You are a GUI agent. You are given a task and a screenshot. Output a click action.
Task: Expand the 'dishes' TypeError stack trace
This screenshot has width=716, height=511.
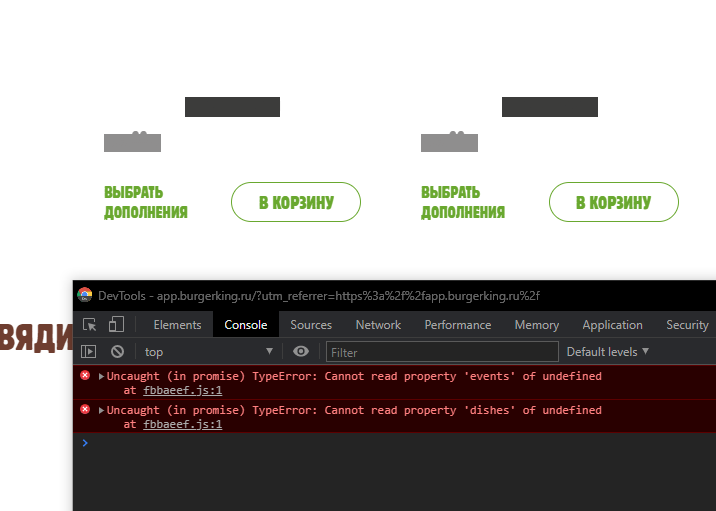(102, 410)
